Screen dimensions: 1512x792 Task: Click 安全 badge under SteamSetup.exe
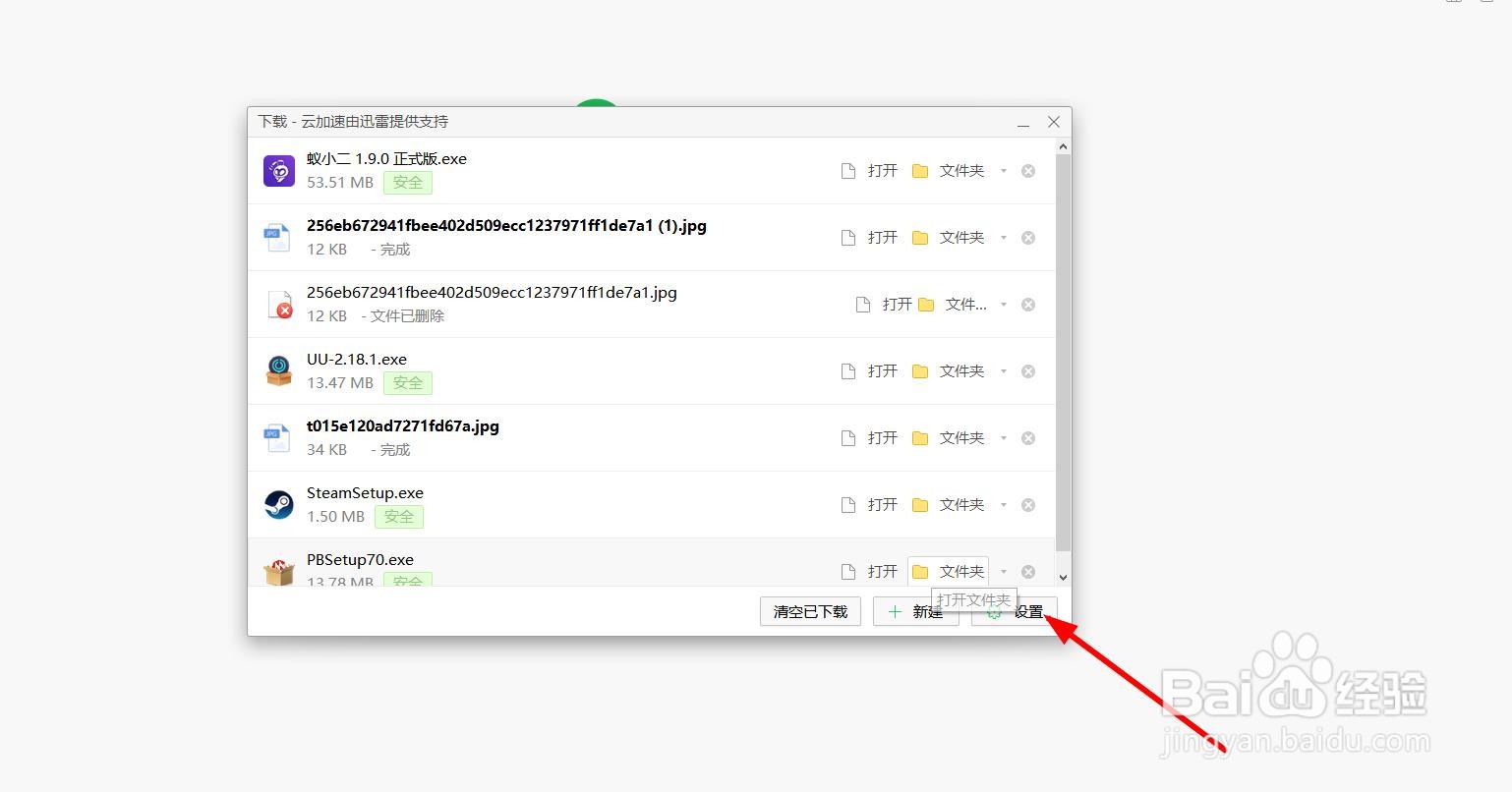pos(399,517)
